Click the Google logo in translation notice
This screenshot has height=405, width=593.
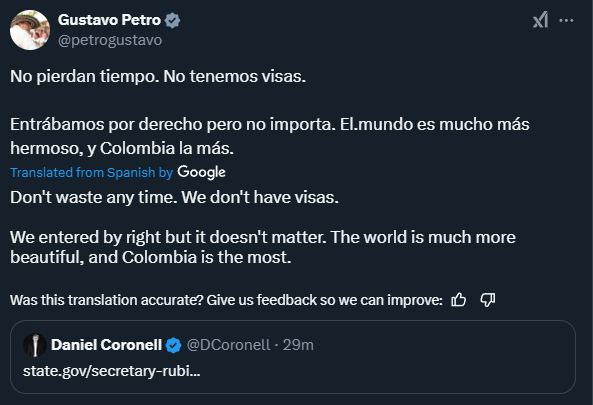click(202, 172)
